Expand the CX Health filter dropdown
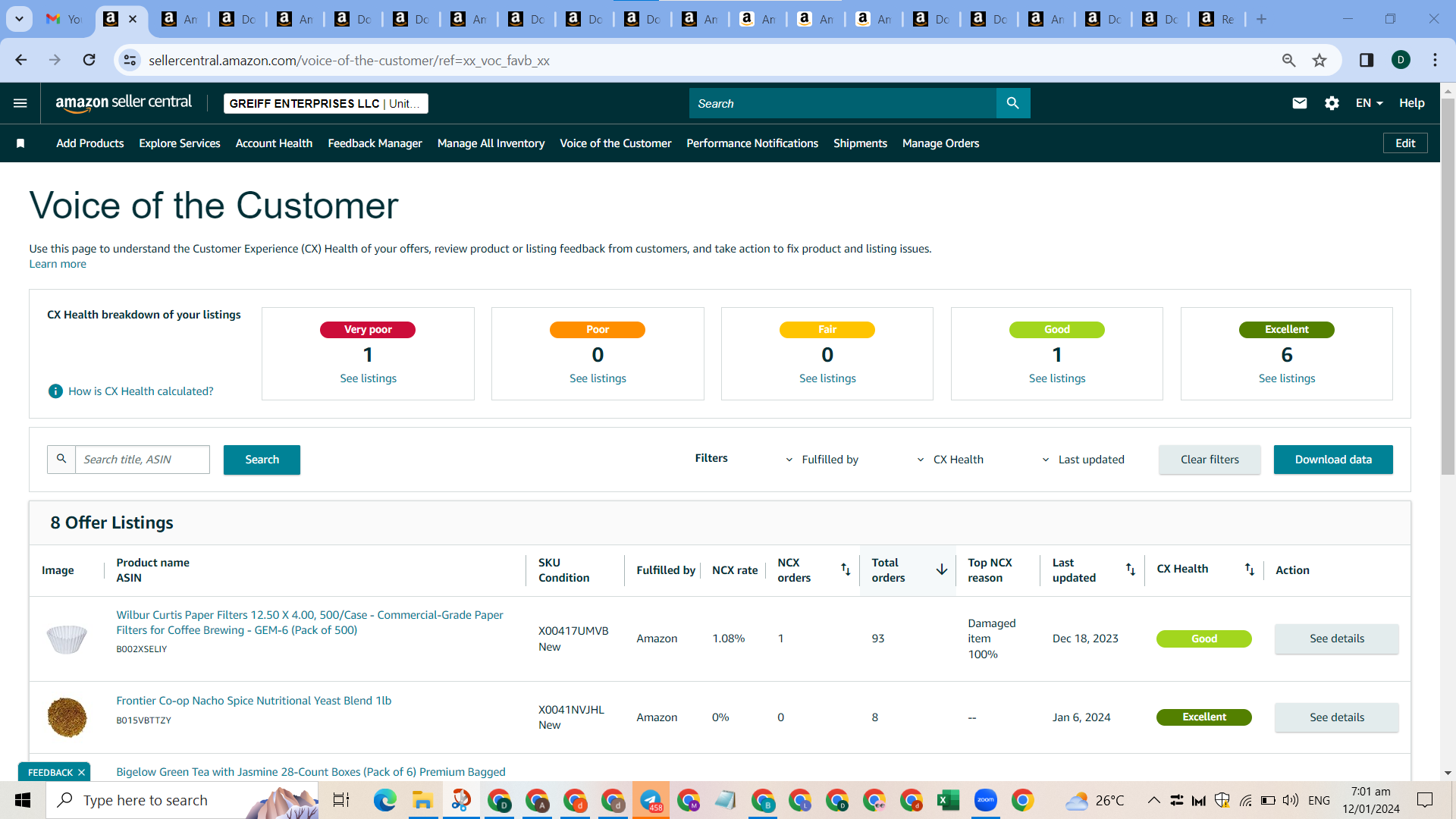Screen dimensions: 1456x819 coord(950,460)
